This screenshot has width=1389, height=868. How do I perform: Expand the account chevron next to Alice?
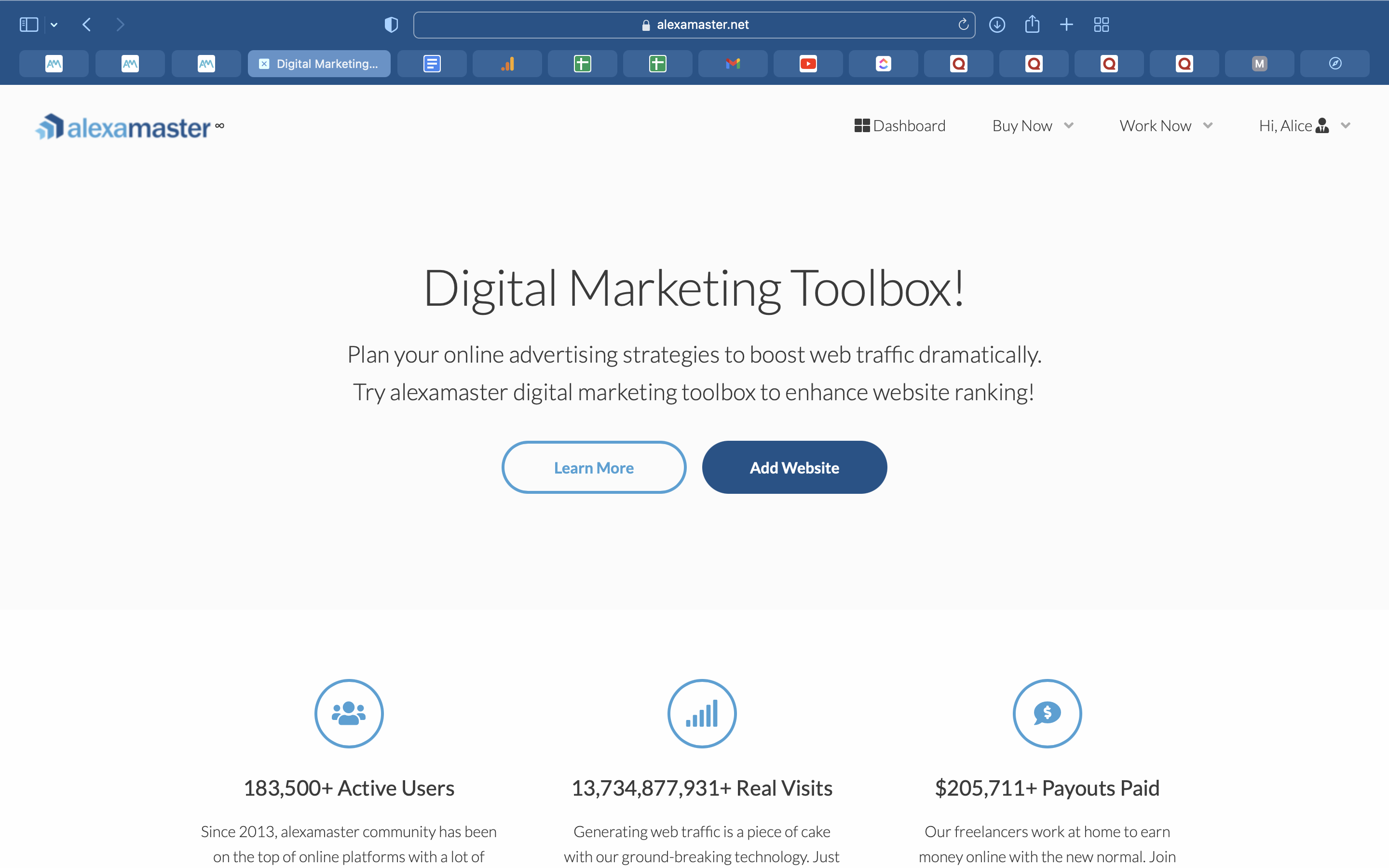[x=1346, y=126]
